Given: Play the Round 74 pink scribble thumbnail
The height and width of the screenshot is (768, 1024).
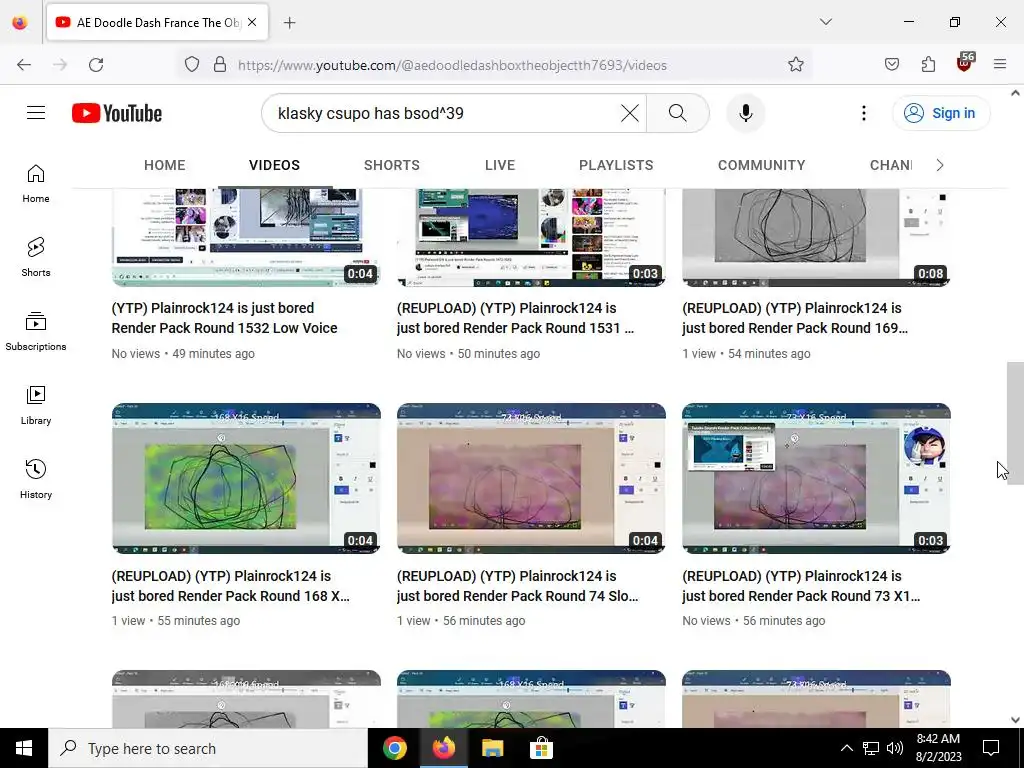Looking at the screenshot, I should pyautogui.click(x=531, y=478).
